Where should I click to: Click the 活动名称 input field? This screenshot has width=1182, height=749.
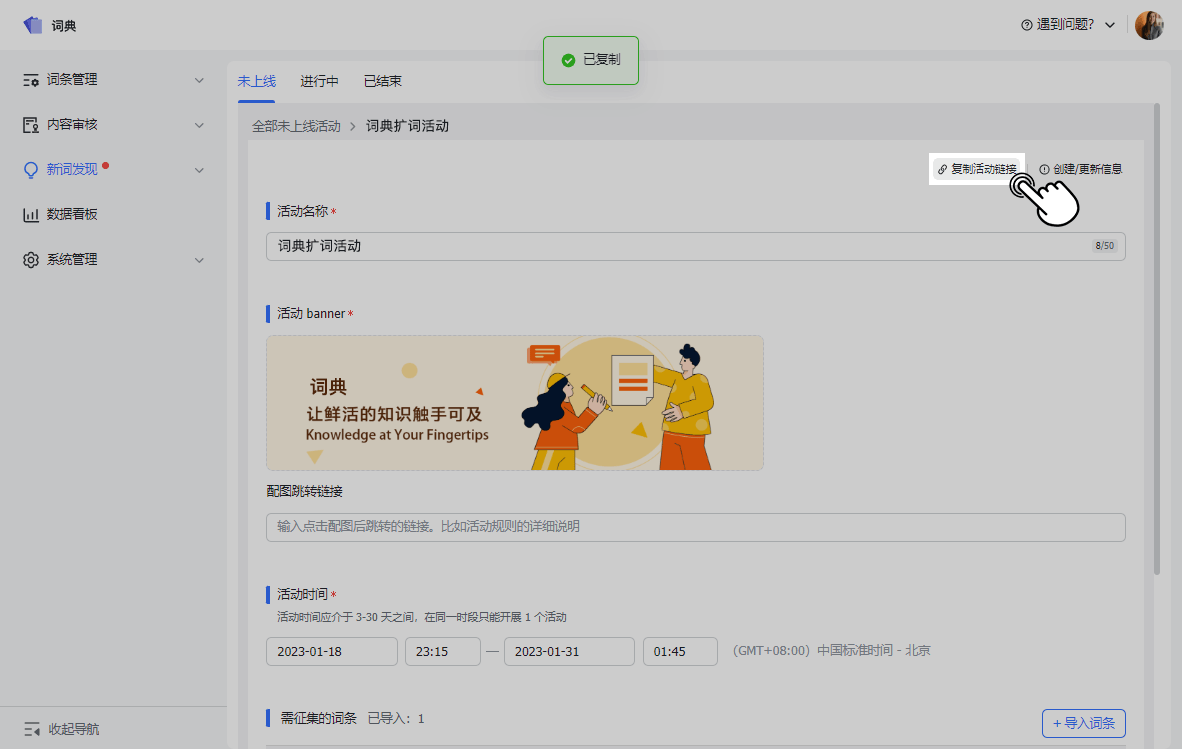[x=680, y=246]
